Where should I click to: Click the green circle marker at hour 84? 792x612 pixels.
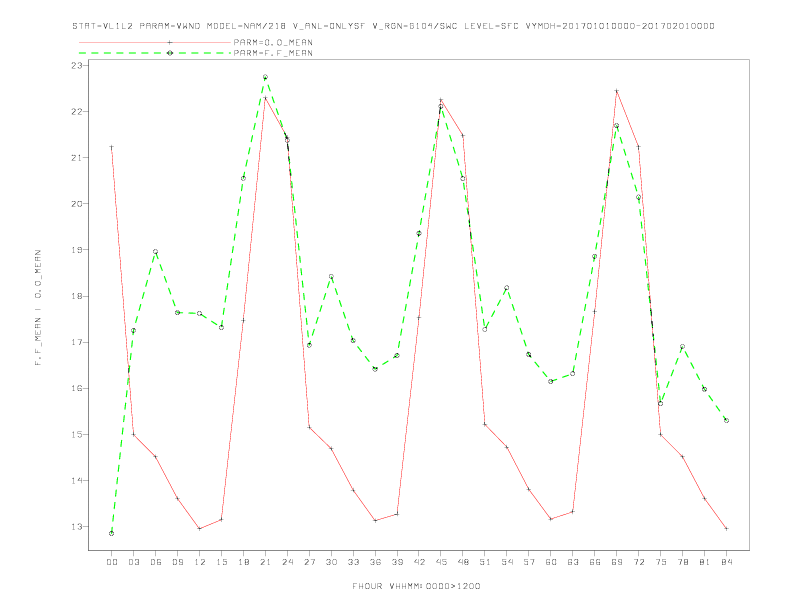tap(726, 420)
